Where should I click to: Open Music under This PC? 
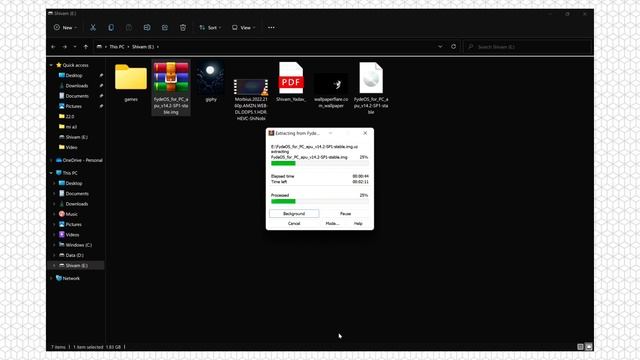tap(71, 214)
